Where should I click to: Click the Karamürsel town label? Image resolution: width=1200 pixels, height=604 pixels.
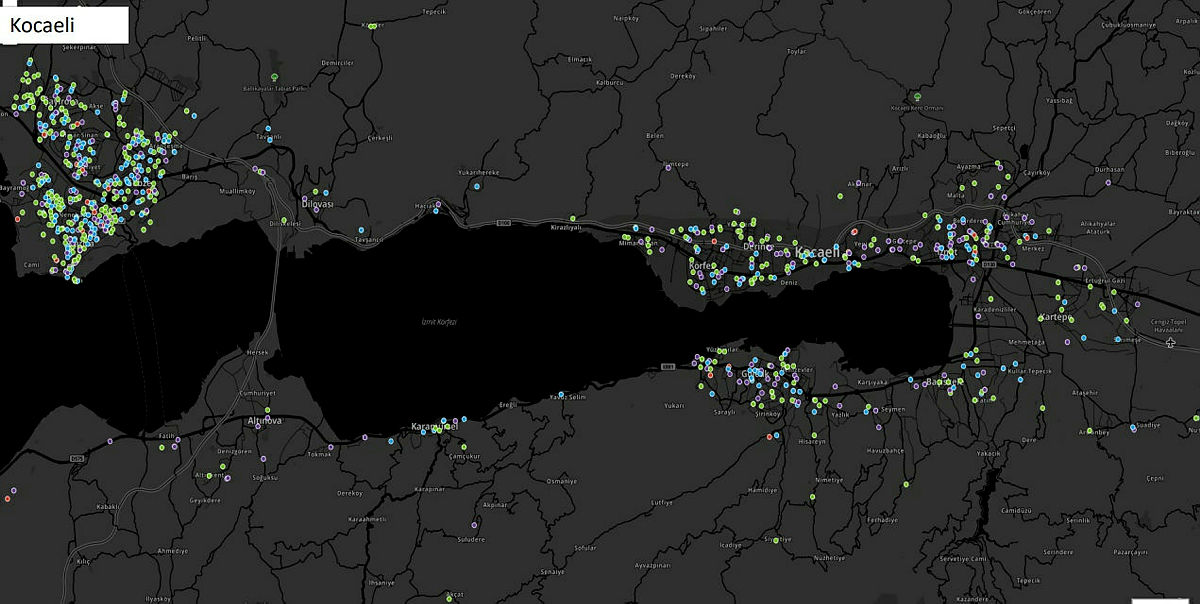pos(432,427)
